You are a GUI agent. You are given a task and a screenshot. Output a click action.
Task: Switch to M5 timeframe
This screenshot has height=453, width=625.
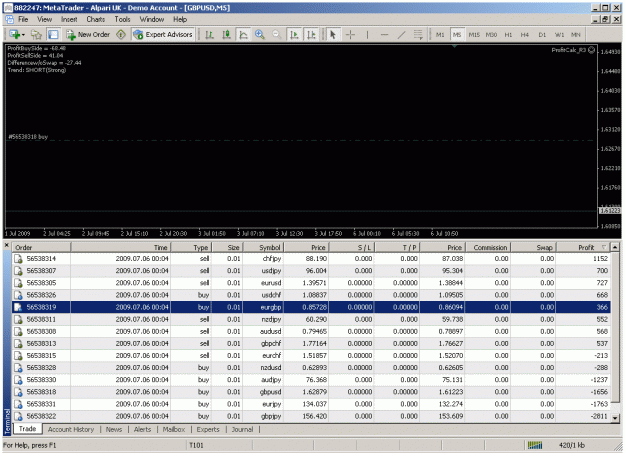[457, 35]
